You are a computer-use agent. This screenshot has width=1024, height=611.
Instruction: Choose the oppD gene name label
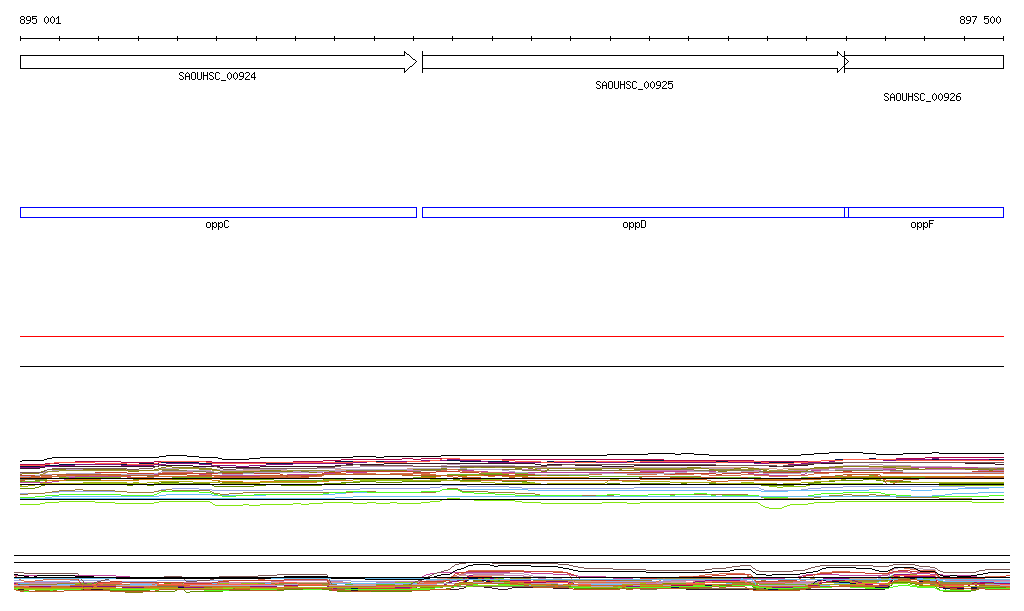[x=634, y=225]
